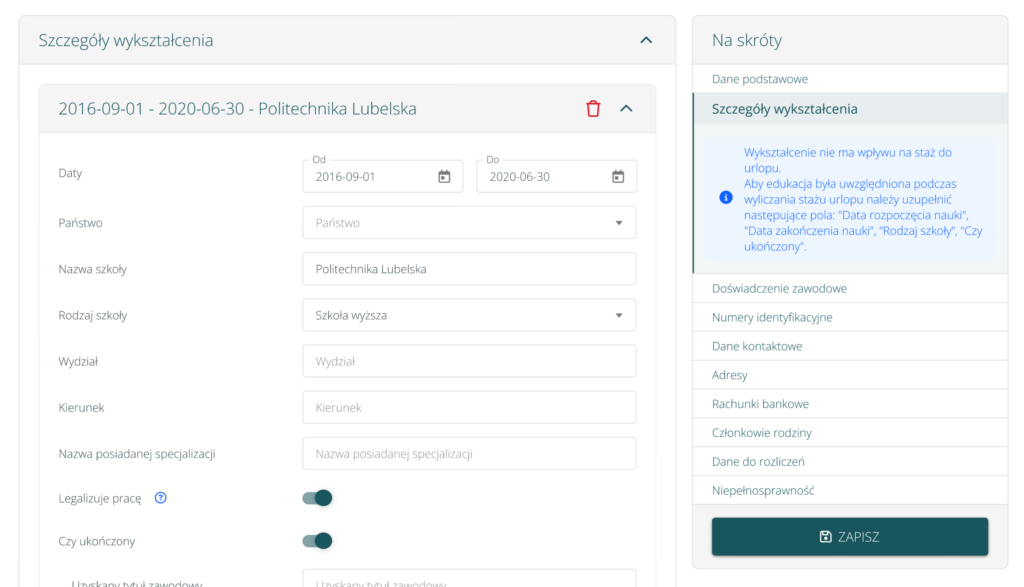Click the Nazwa szkoły input field
The image size is (1024, 587).
pyautogui.click(x=468, y=269)
